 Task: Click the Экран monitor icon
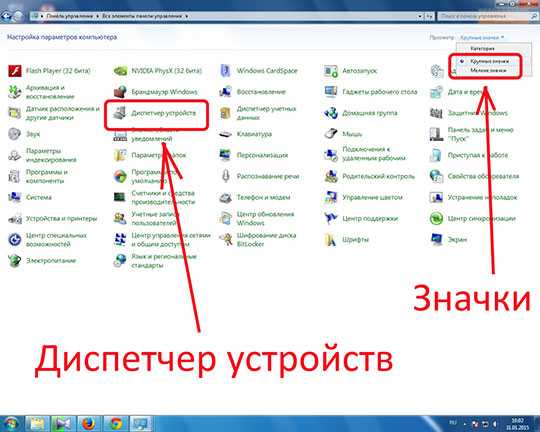(436, 240)
